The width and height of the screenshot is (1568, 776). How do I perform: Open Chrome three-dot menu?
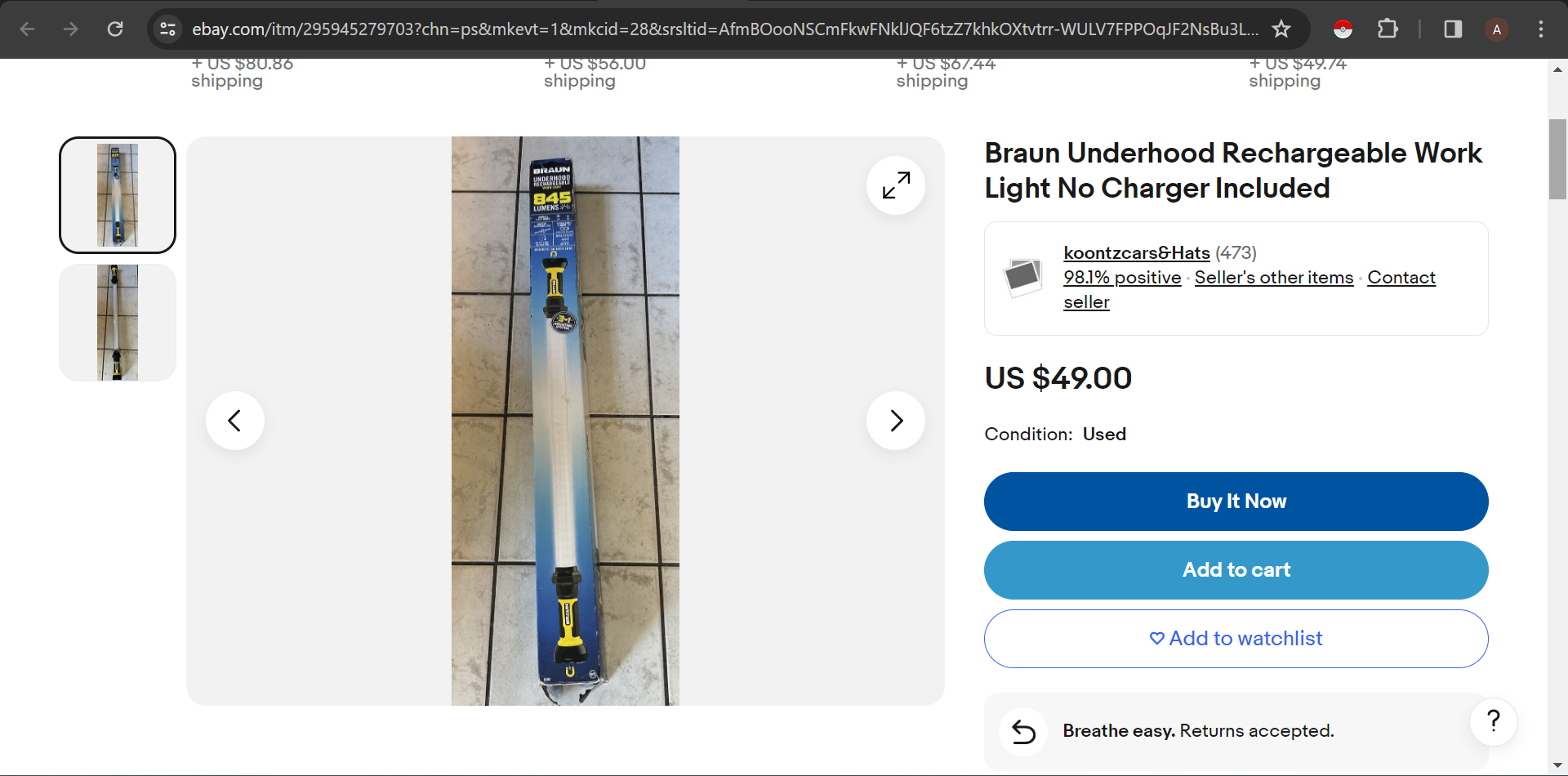tap(1541, 29)
